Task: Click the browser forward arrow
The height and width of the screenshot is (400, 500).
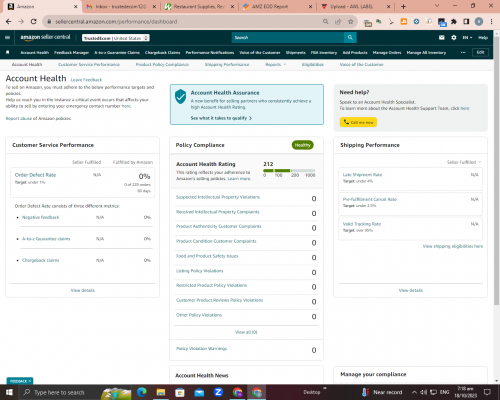Action: click(x=21, y=22)
